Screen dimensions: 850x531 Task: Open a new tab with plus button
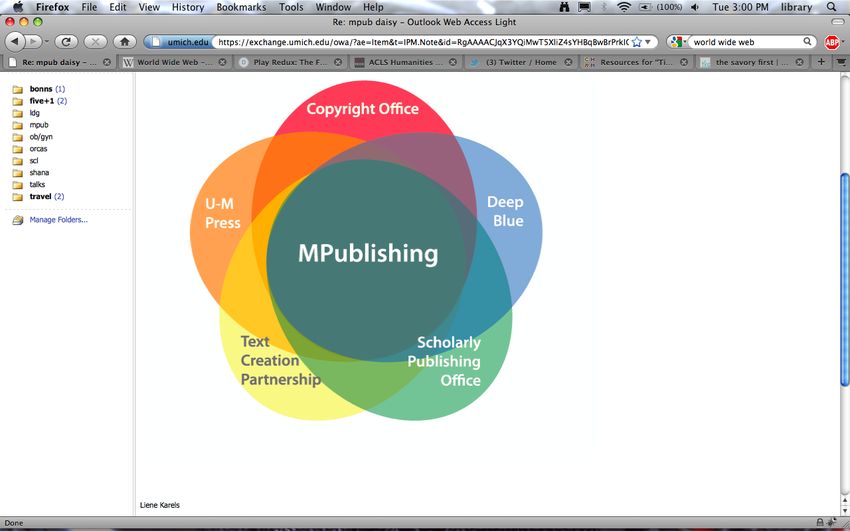point(821,62)
